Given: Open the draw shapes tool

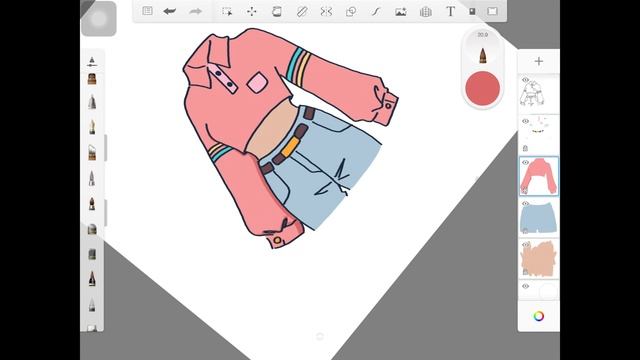Looking at the screenshot, I should 351,11.
